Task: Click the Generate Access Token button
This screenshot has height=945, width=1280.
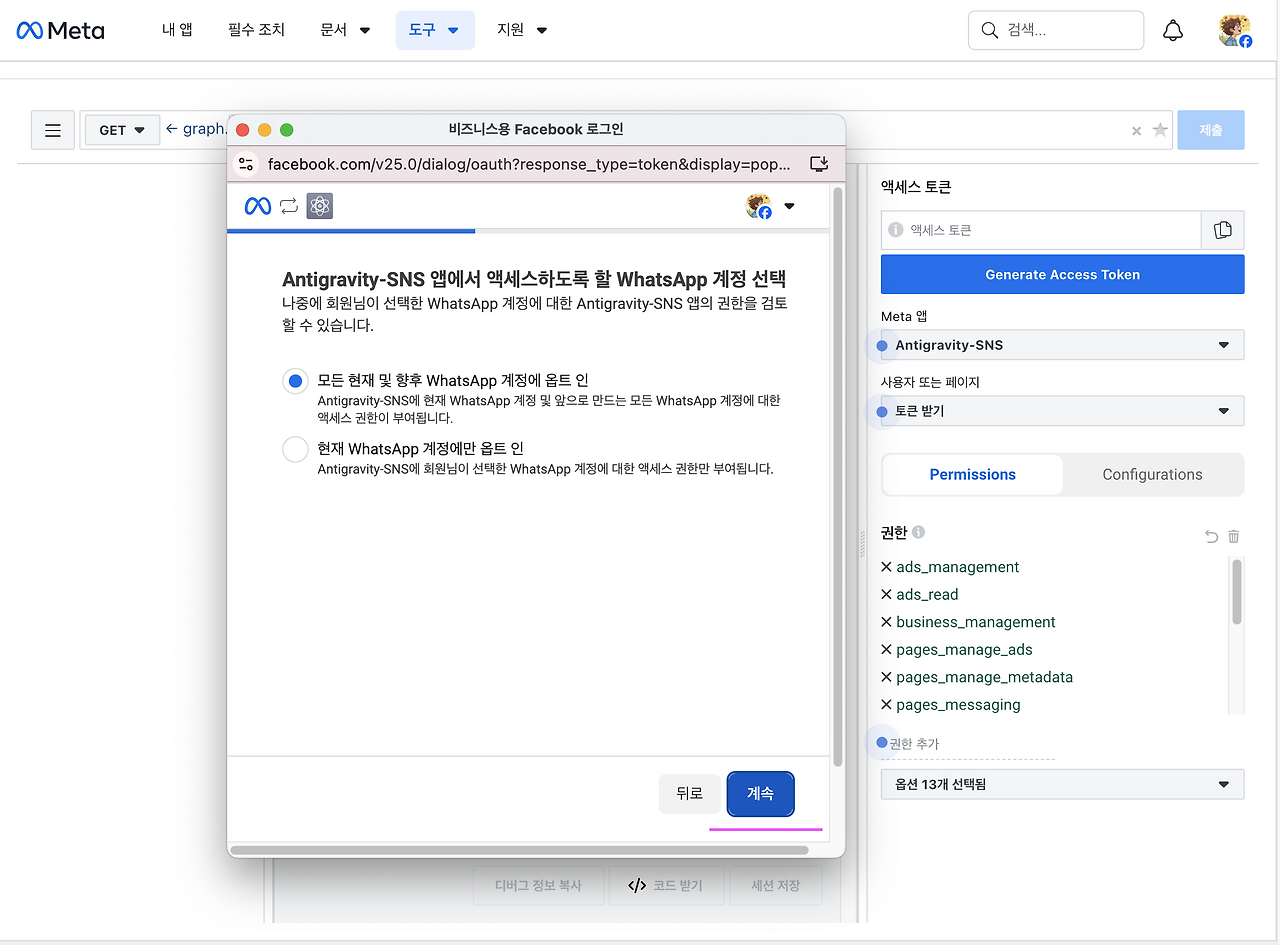Action: tap(1063, 274)
